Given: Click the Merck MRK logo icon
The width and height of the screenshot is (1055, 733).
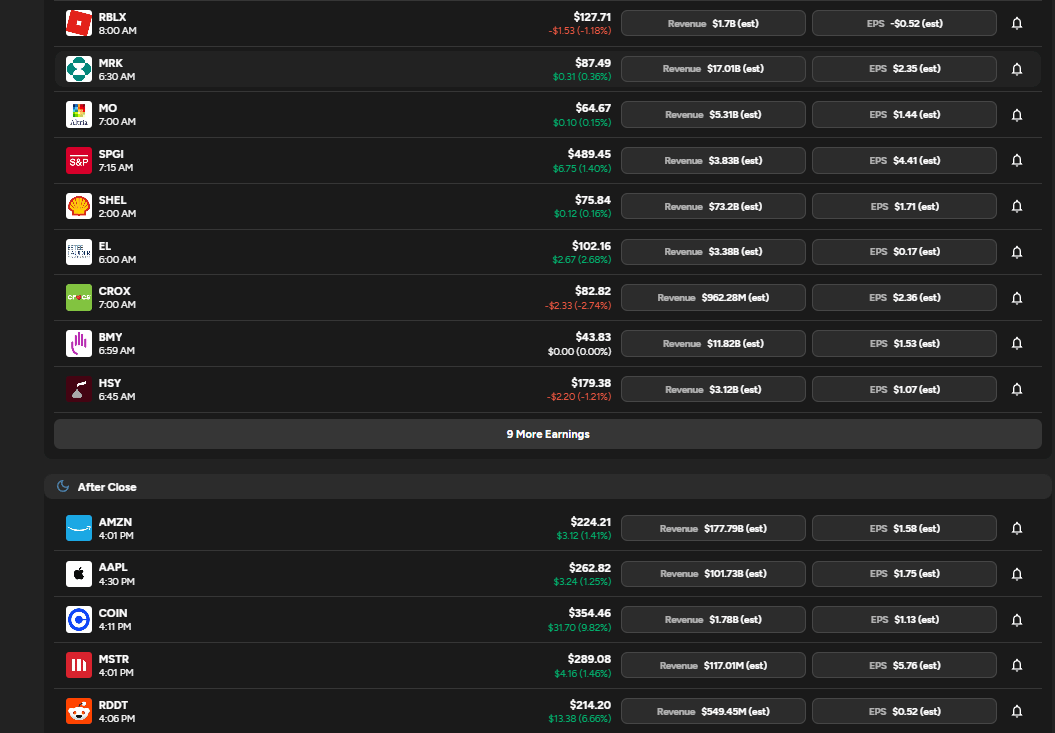Looking at the screenshot, I should [x=79, y=69].
